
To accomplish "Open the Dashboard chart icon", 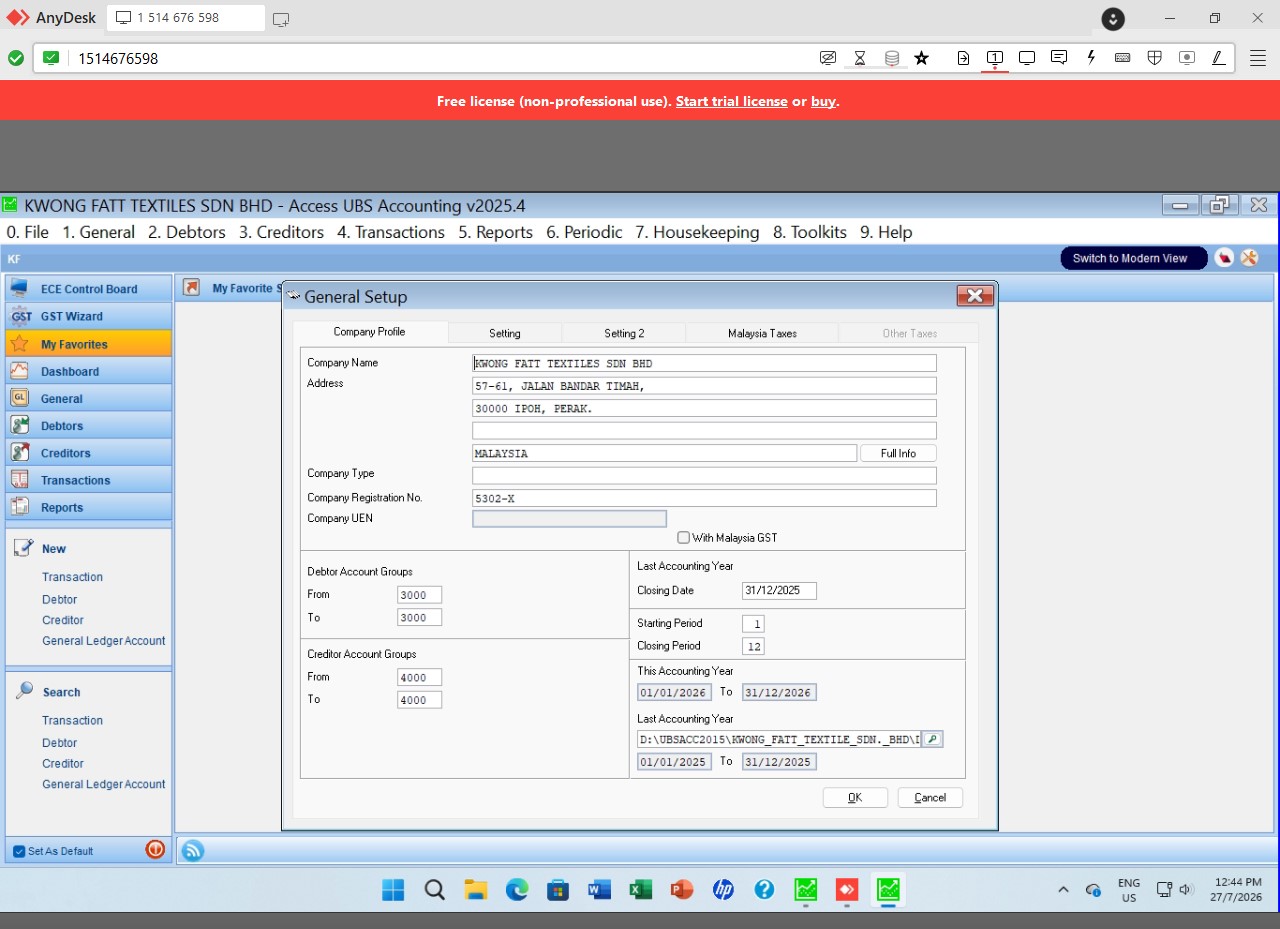I will coord(19,370).
